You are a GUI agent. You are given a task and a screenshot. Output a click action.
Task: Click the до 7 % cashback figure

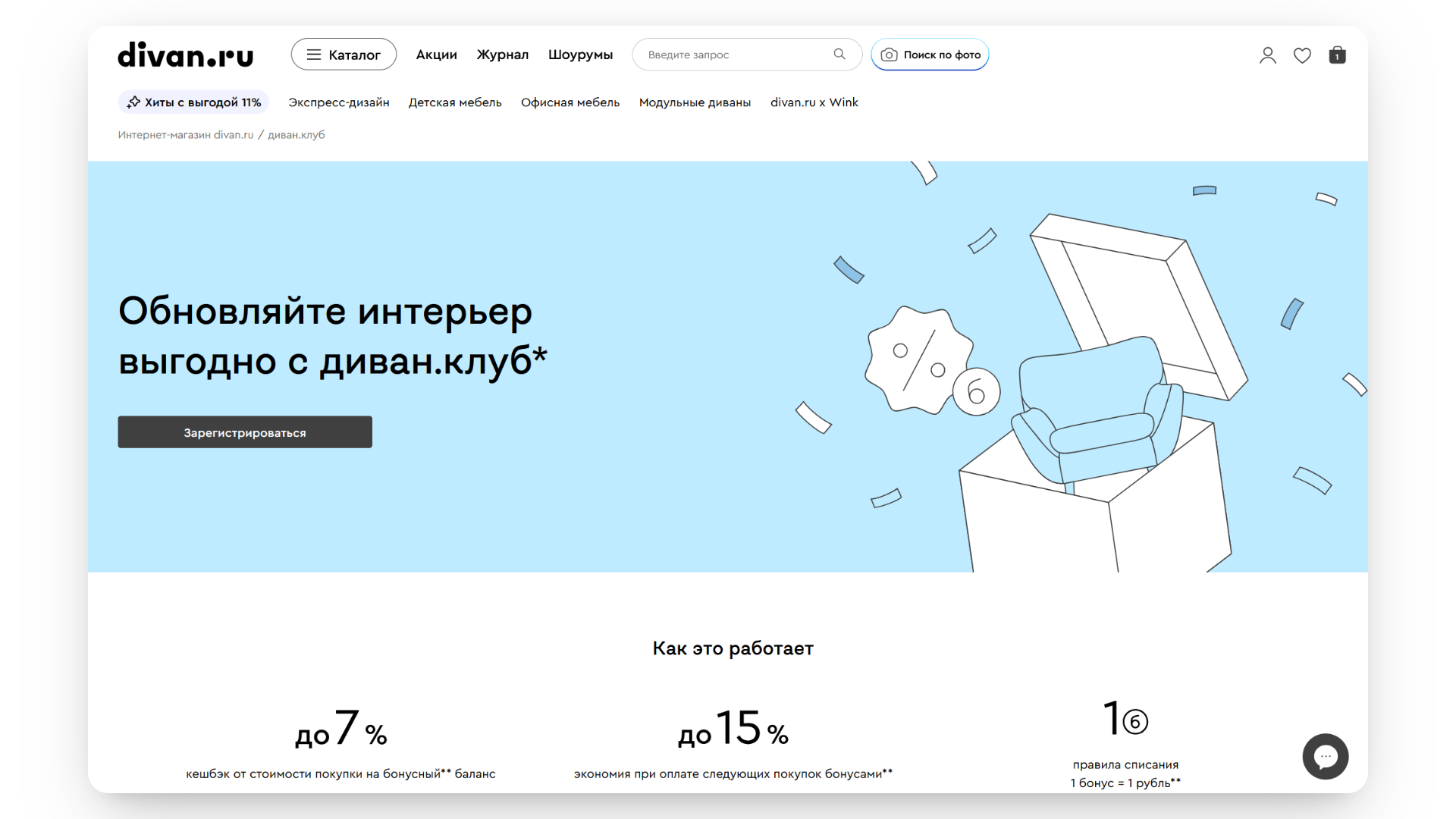coord(340,728)
